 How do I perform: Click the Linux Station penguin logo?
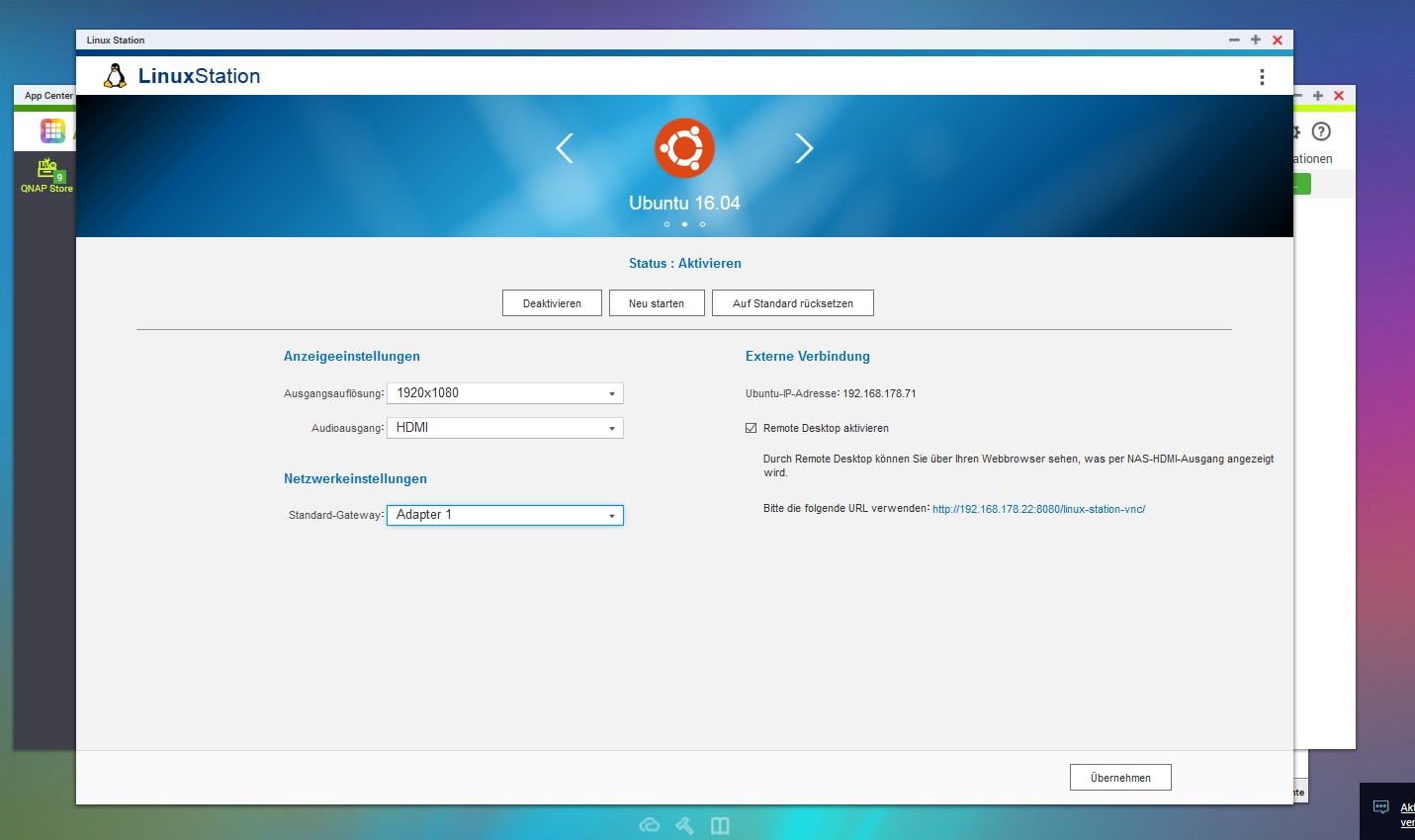[x=116, y=76]
